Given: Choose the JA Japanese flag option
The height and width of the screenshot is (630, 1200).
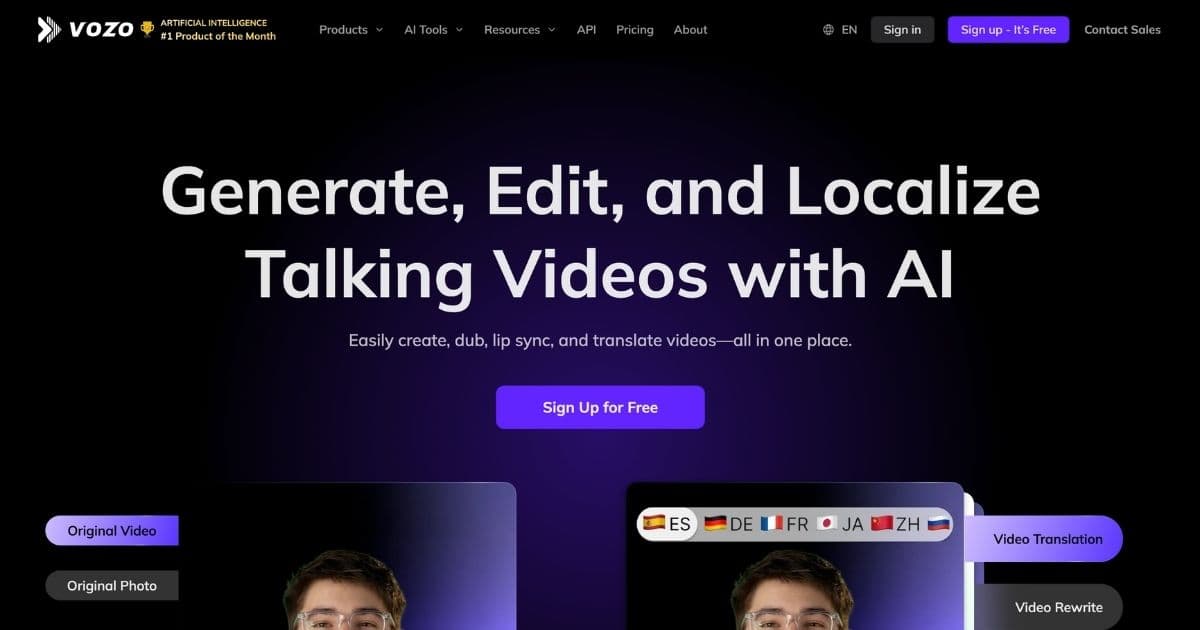Looking at the screenshot, I should [840, 524].
